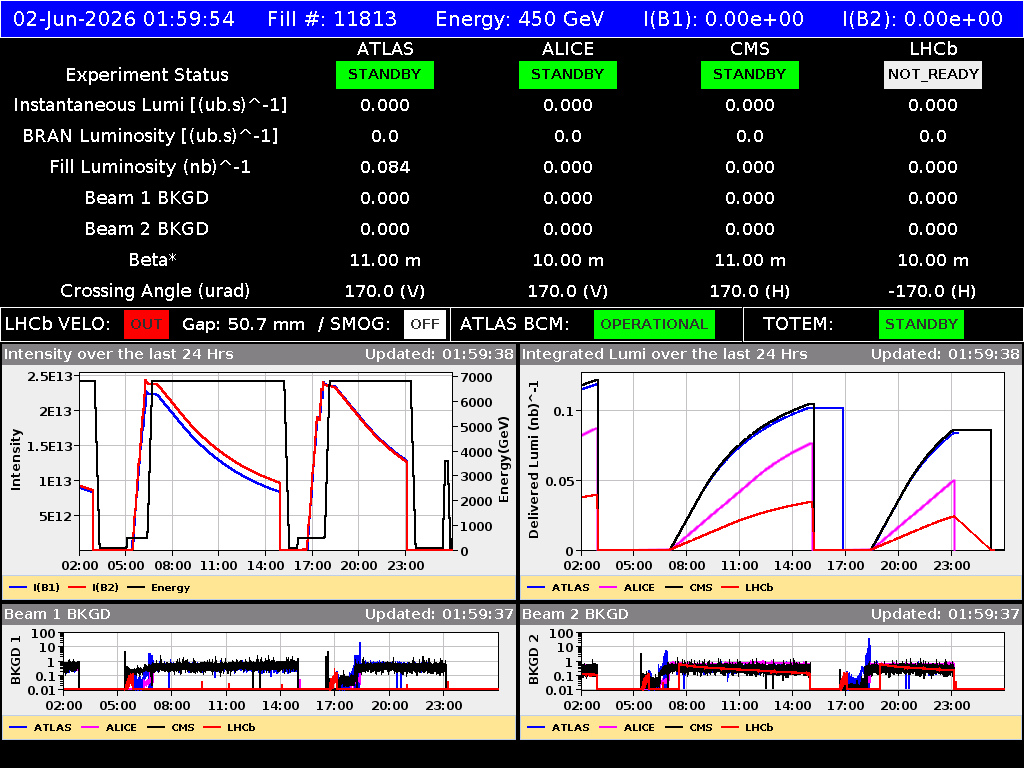Click the I(B2) legend entry in intensity chart
Image resolution: width=1024 pixels, height=768 pixels.
click(x=93, y=588)
